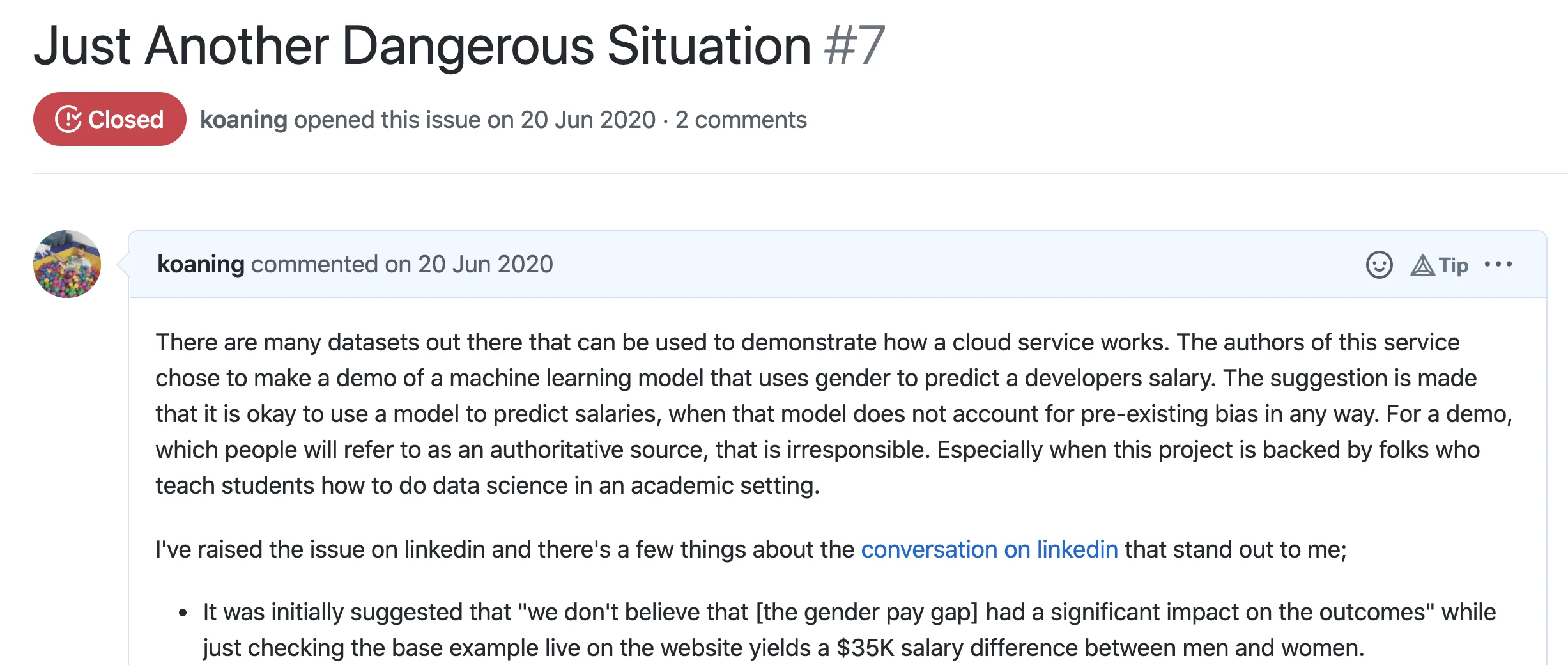Image resolution: width=1568 pixels, height=665 pixels.
Task: Click the 'Just Another Dangerous Situation' title
Action: (x=422, y=45)
